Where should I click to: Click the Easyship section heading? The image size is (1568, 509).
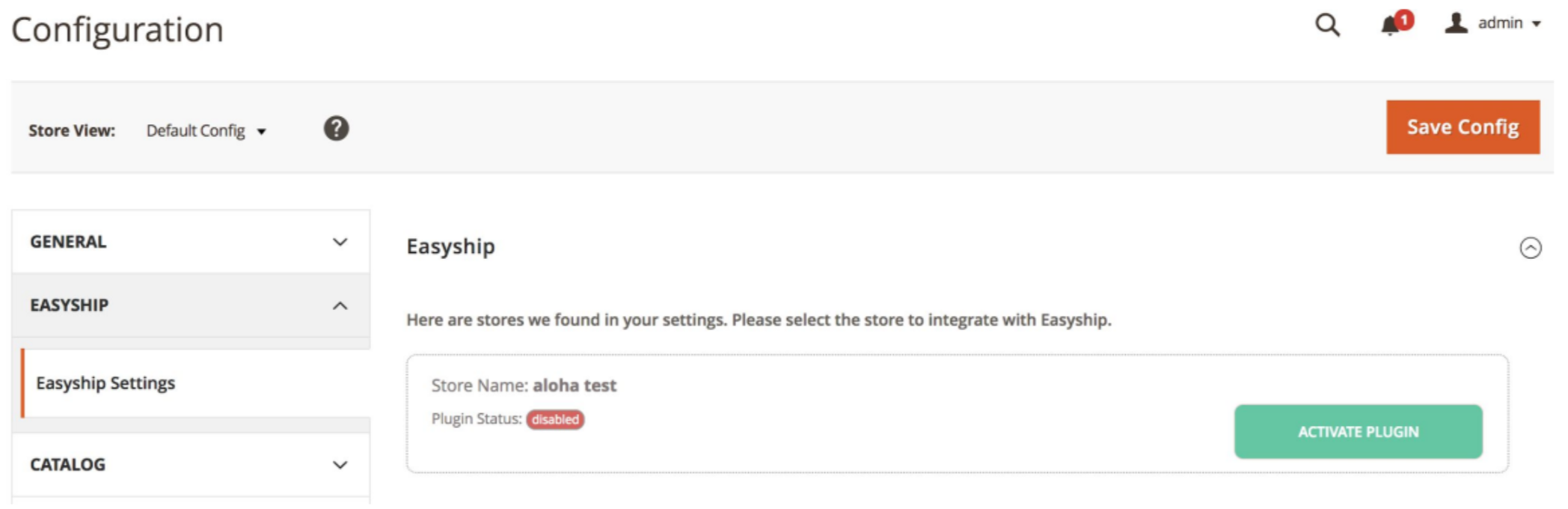(x=450, y=247)
